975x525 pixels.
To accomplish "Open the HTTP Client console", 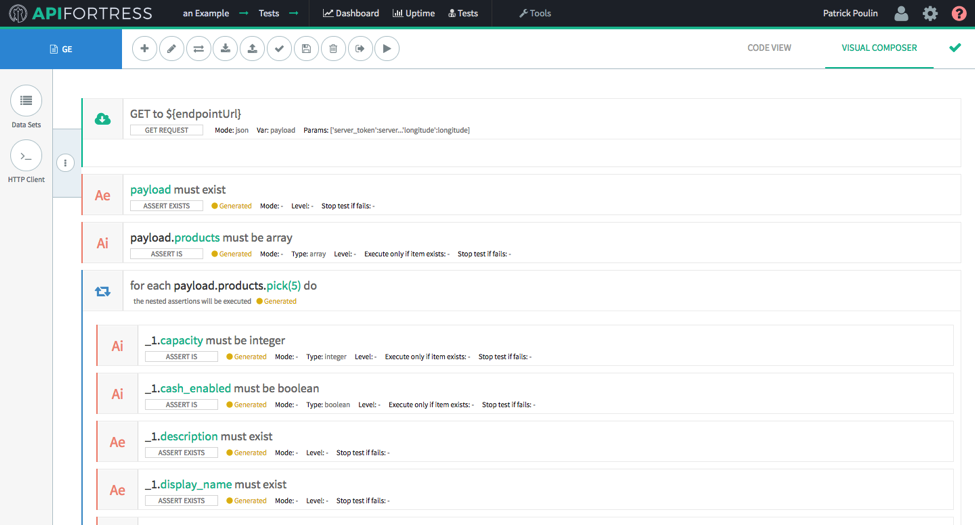I will pyautogui.click(x=26, y=162).
